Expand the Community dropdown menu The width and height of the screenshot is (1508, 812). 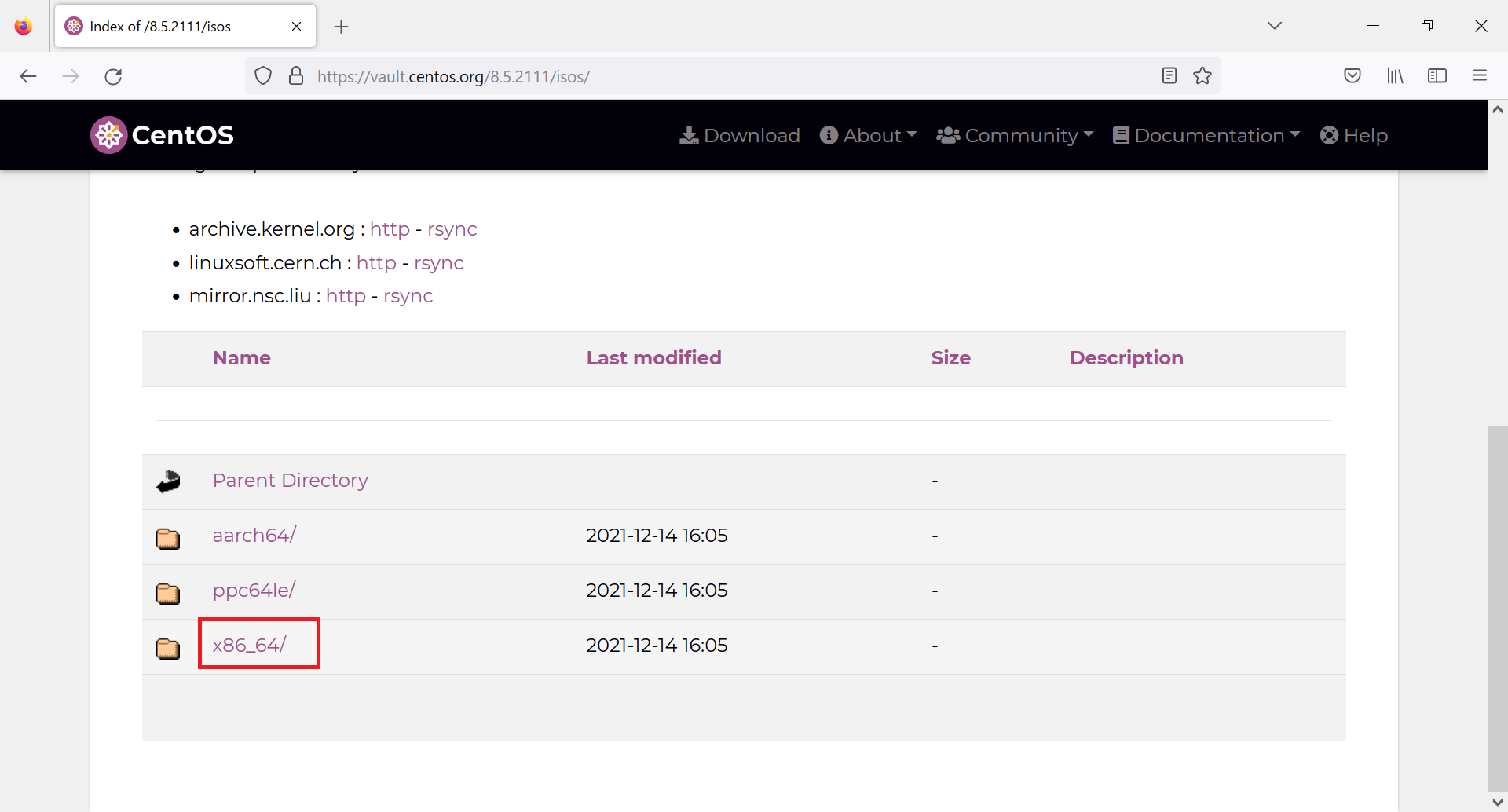click(1015, 135)
